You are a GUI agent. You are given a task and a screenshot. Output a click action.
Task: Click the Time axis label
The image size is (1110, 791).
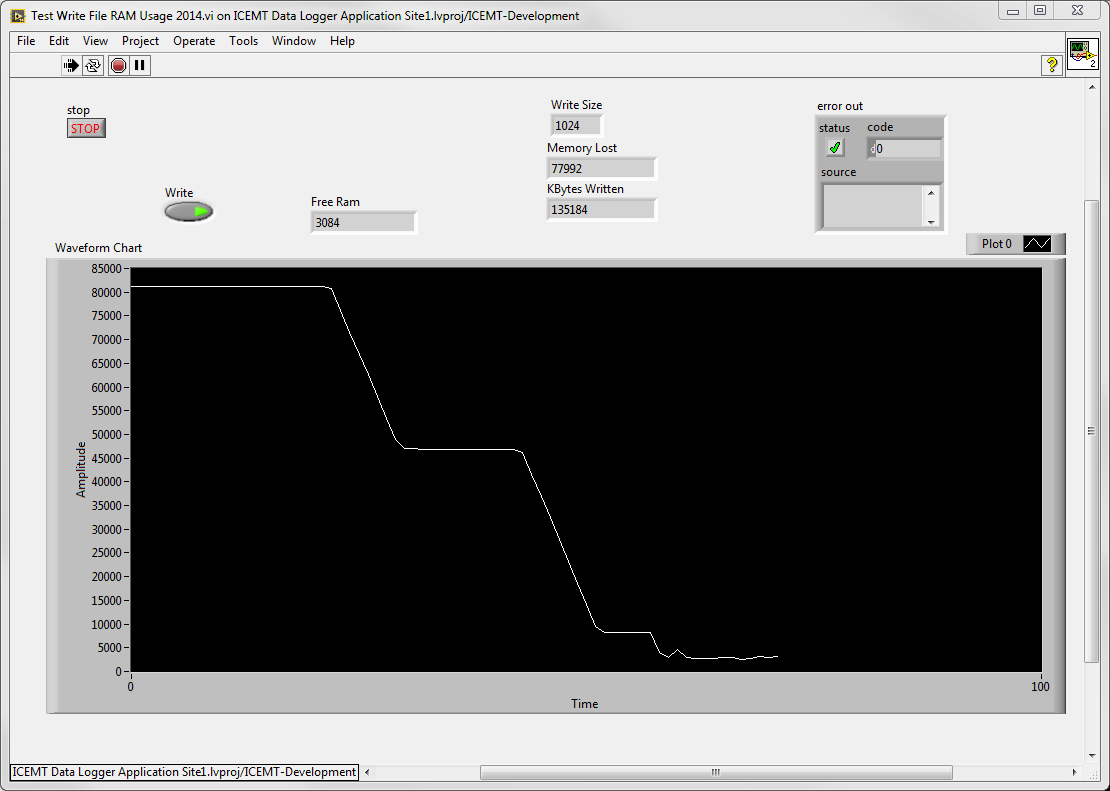click(585, 704)
